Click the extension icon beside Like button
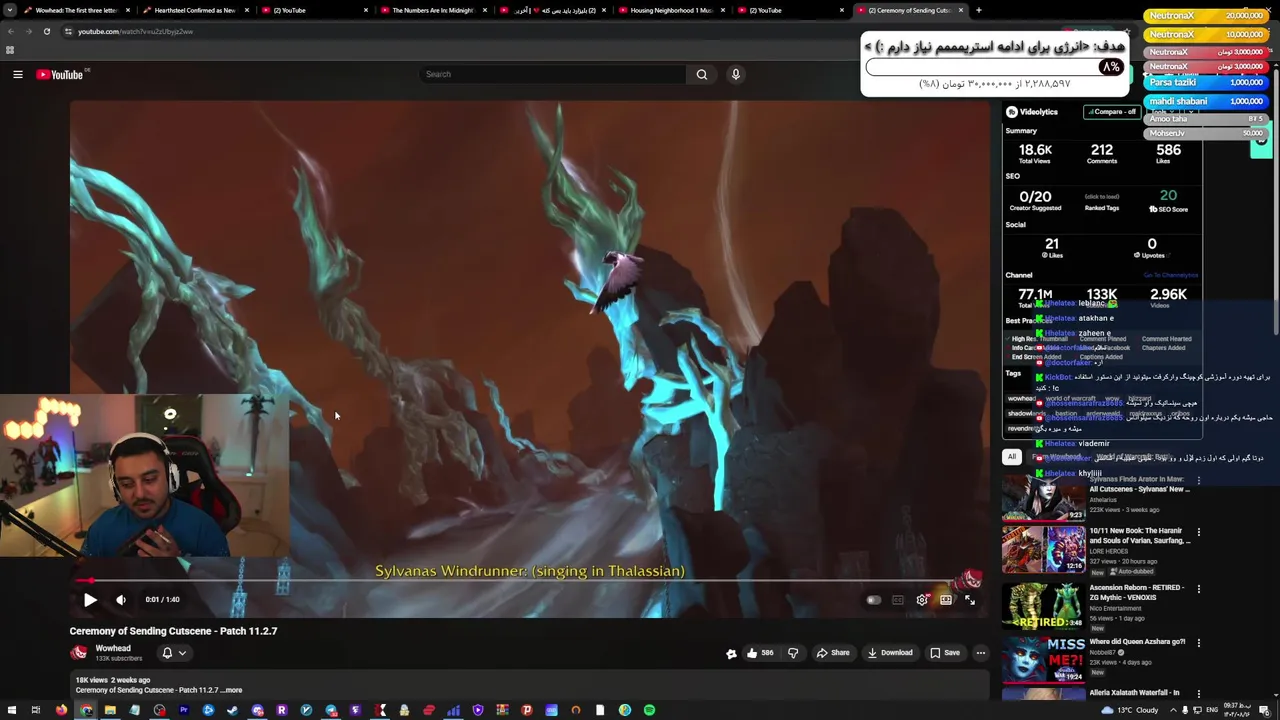 (x=731, y=653)
